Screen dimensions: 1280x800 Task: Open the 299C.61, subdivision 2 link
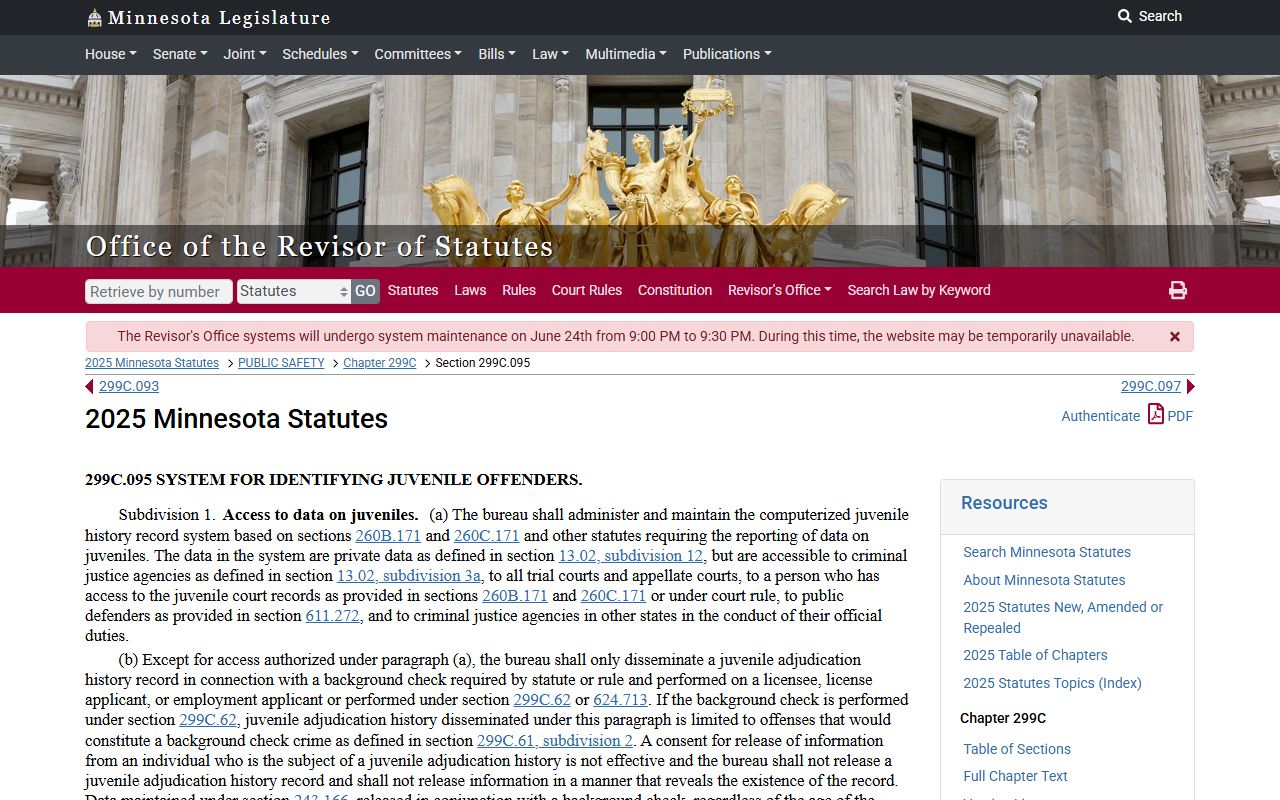click(555, 740)
